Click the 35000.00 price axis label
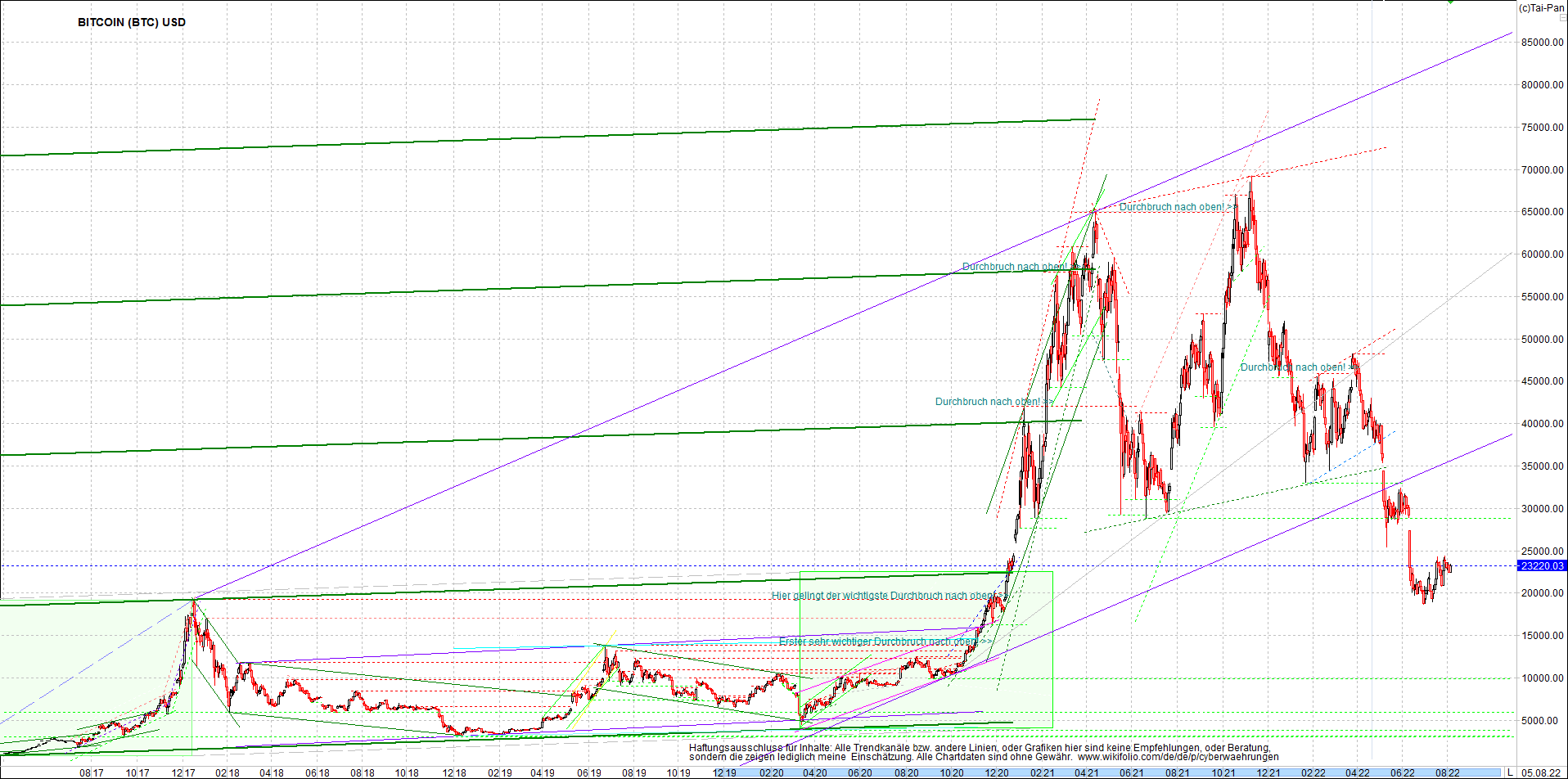Viewport: 1568px width, 779px height. pyautogui.click(x=1542, y=466)
